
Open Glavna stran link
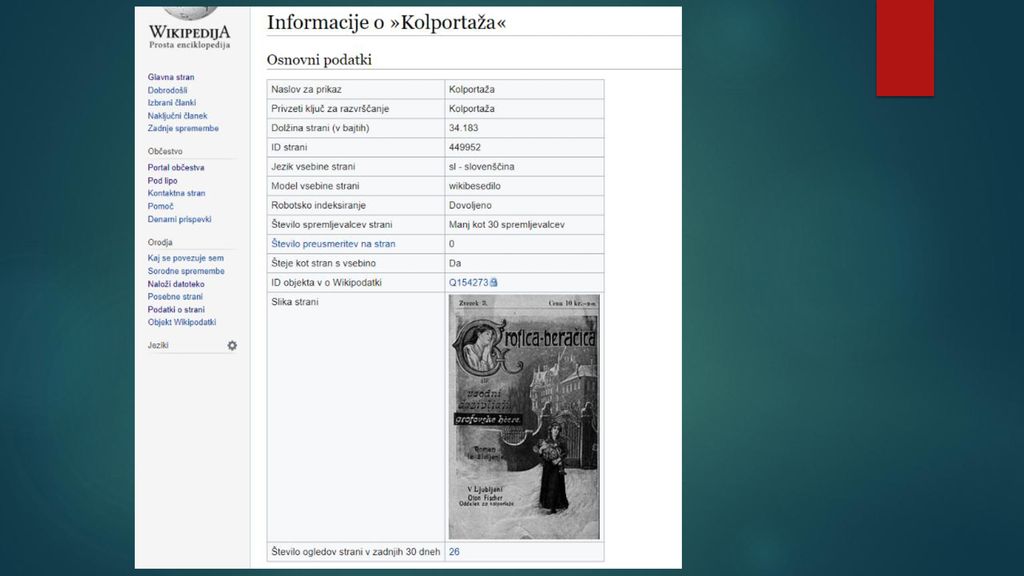tap(170, 77)
